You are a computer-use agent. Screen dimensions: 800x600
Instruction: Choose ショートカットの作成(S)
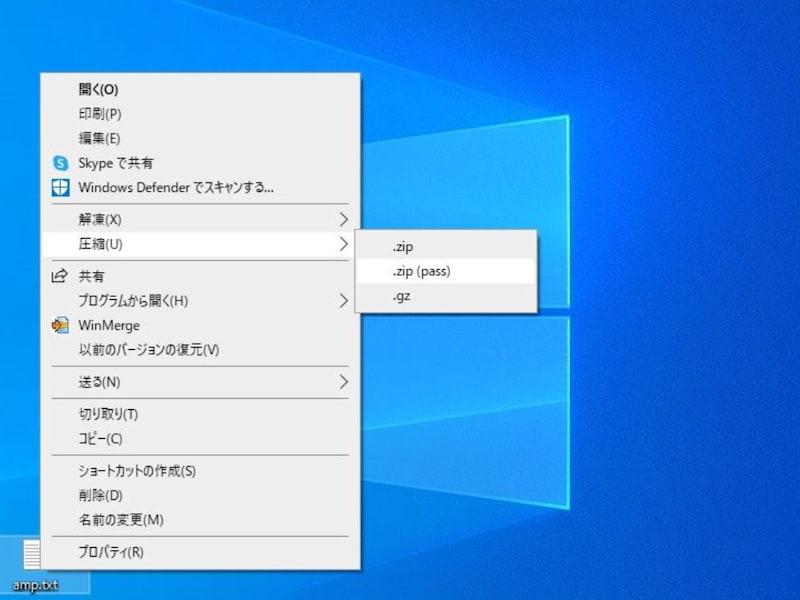tap(200, 471)
